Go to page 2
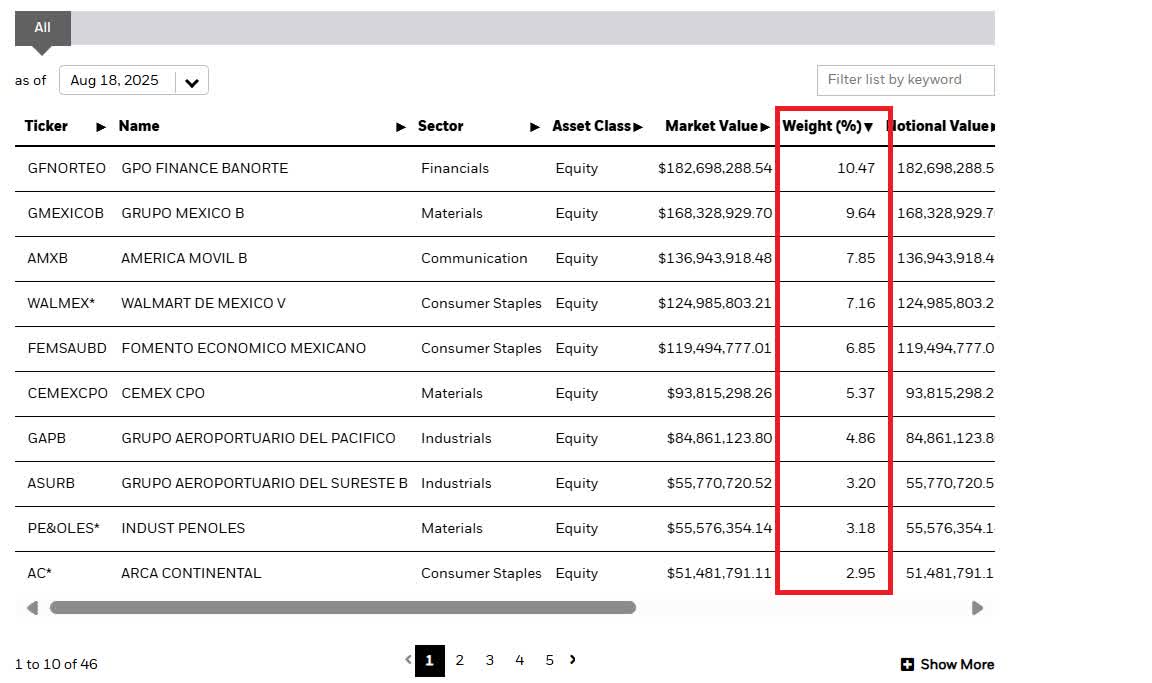This screenshot has height=683, width=1152. point(460,660)
